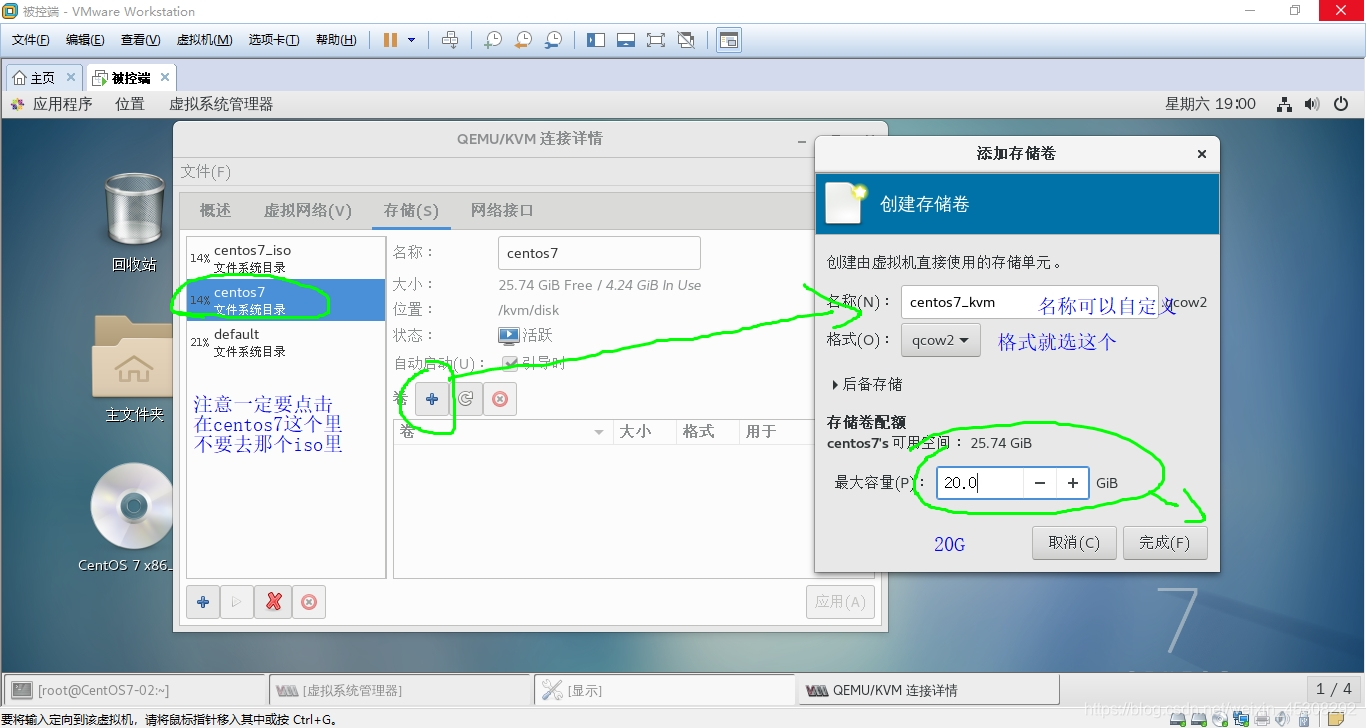Switch to the 存储(S) tab
The width and height of the screenshot is (1366, 728).
[411, 210]
